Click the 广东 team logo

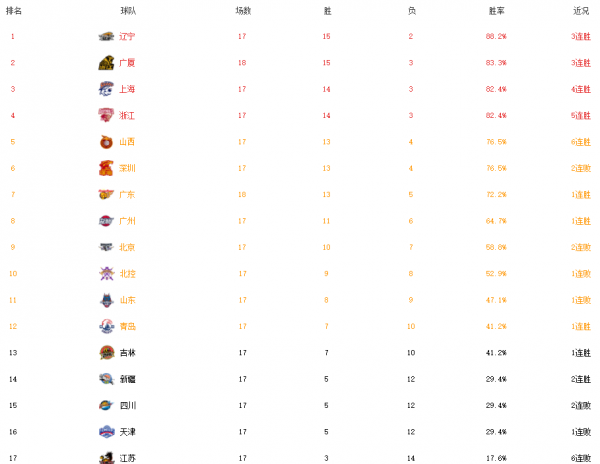(106, 194)
